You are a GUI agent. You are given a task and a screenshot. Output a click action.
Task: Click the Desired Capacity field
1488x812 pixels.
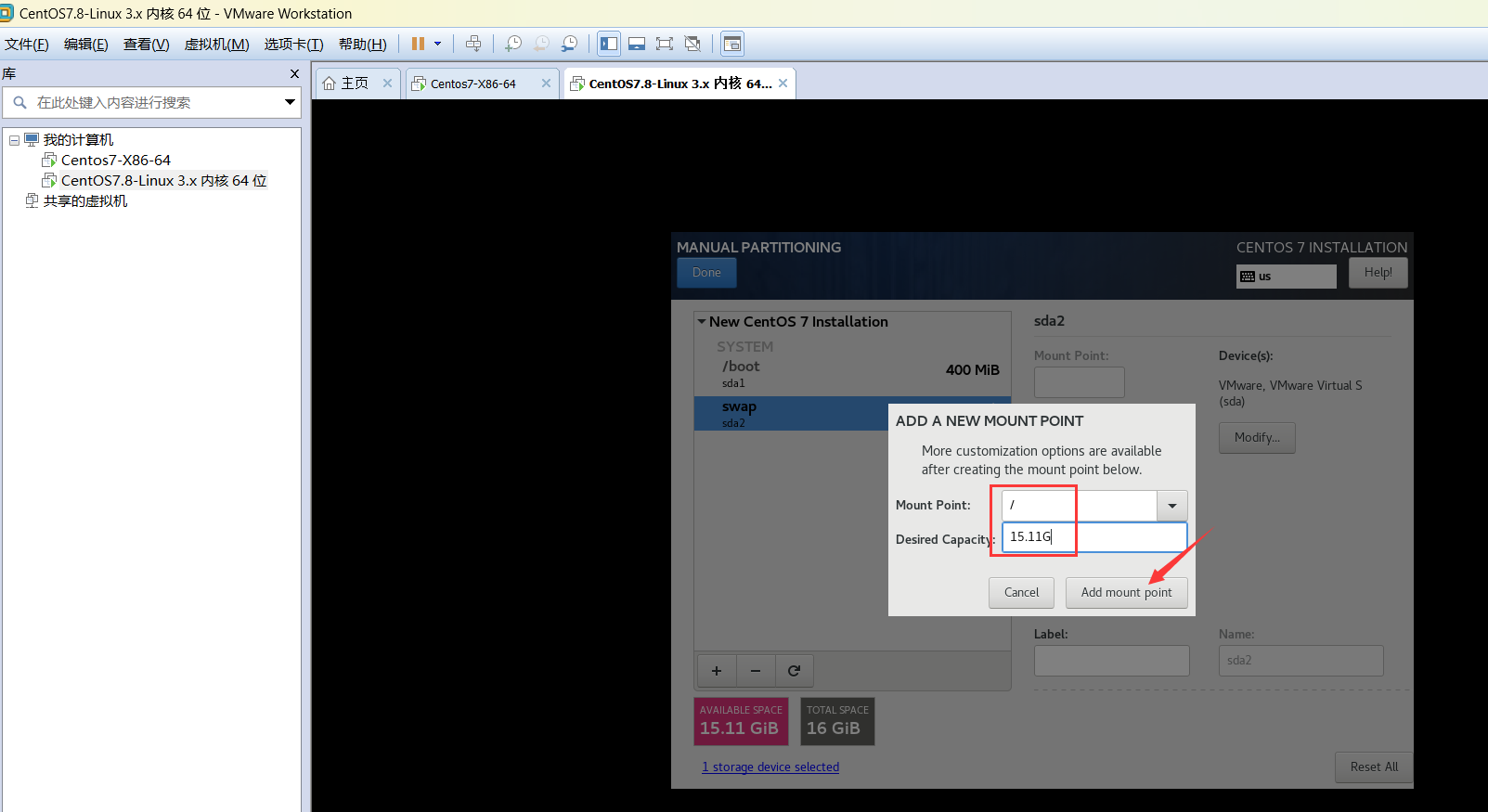click(1094, 537)
